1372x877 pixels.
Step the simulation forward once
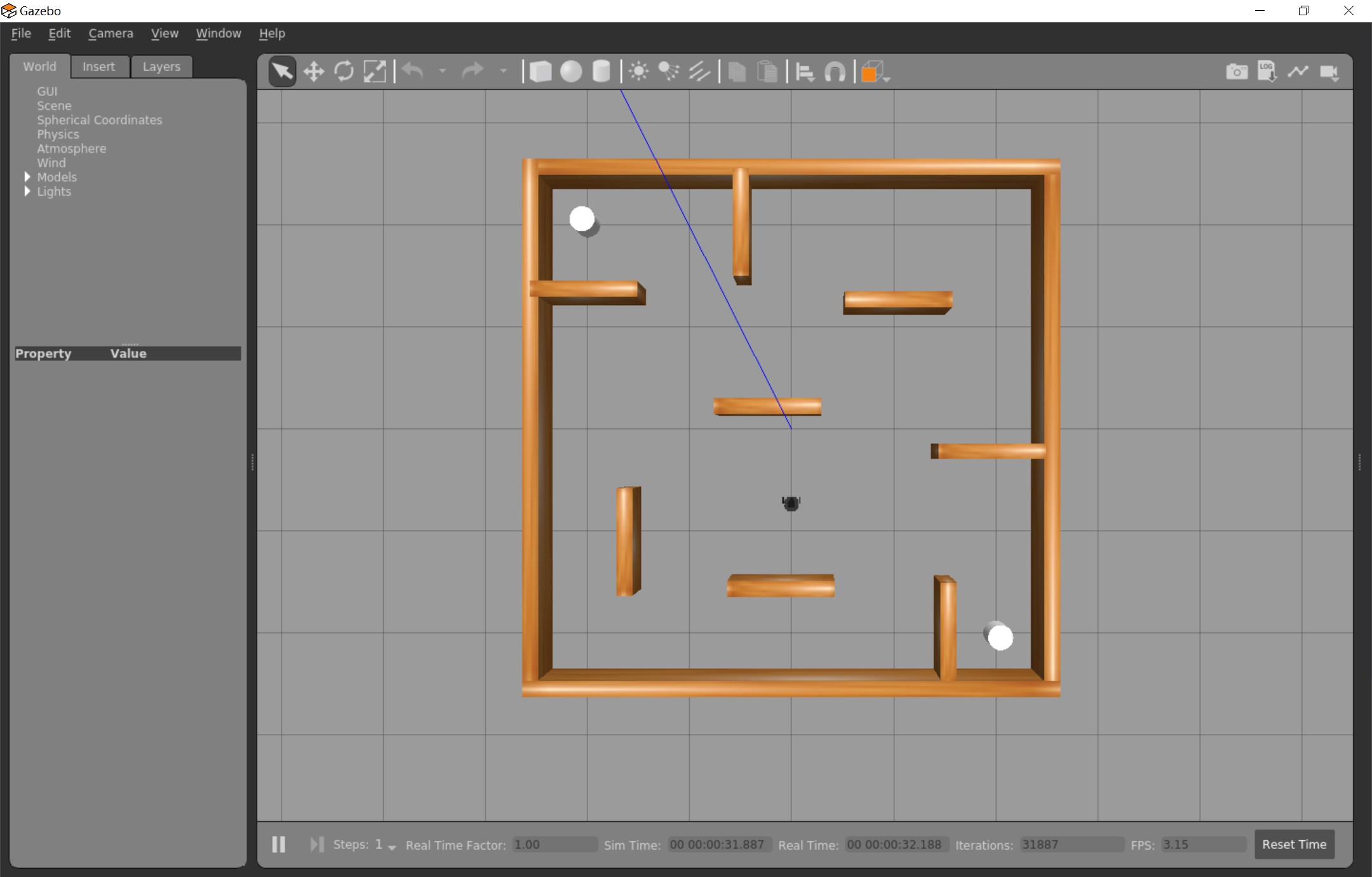point(316,845)
